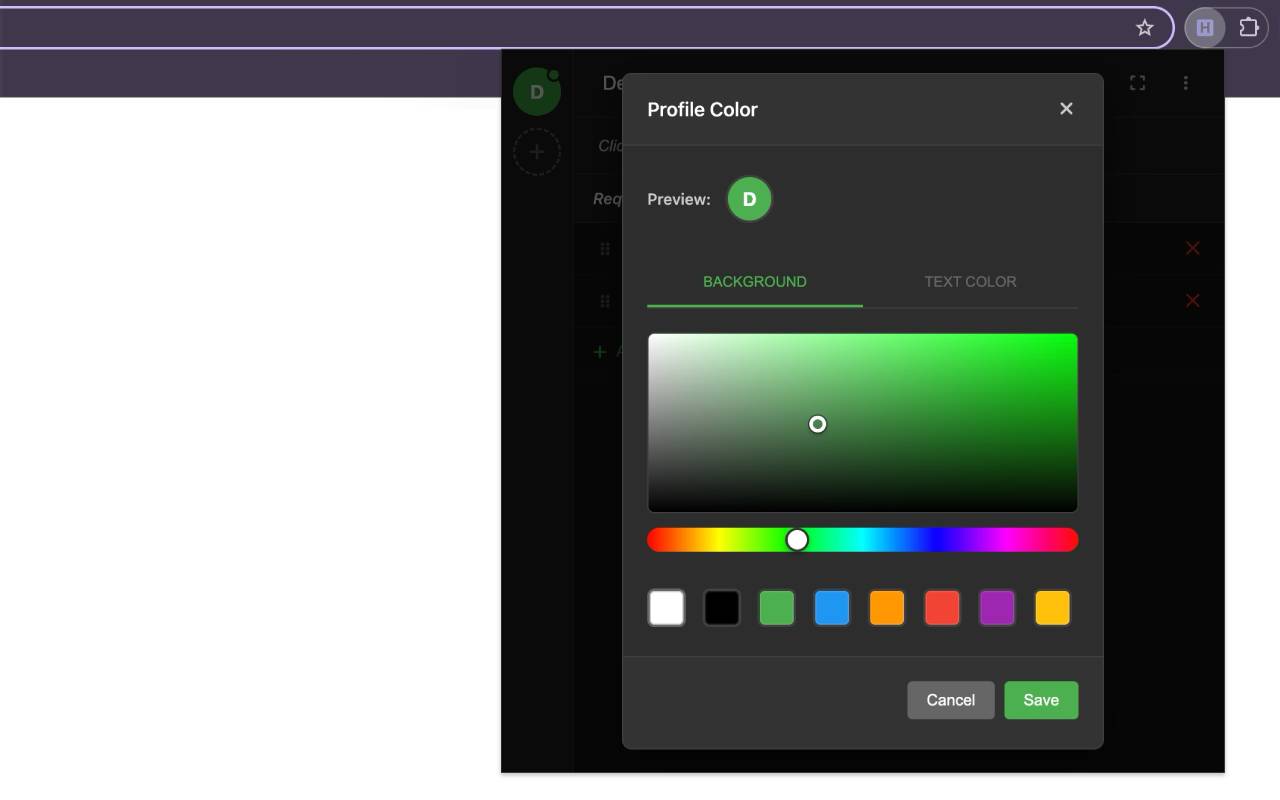Bookmark this page with the star icon
The width and height of the screenshot is (1280, 800).
(x=1145, y=28)
